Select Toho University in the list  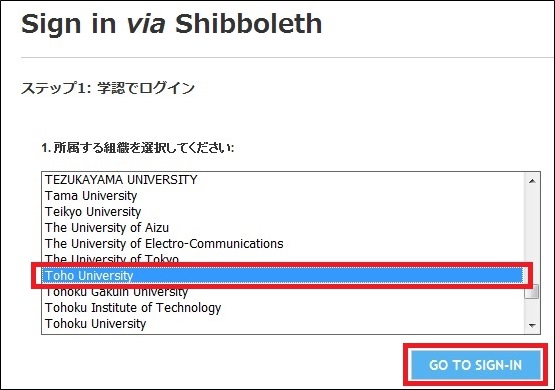282,276
